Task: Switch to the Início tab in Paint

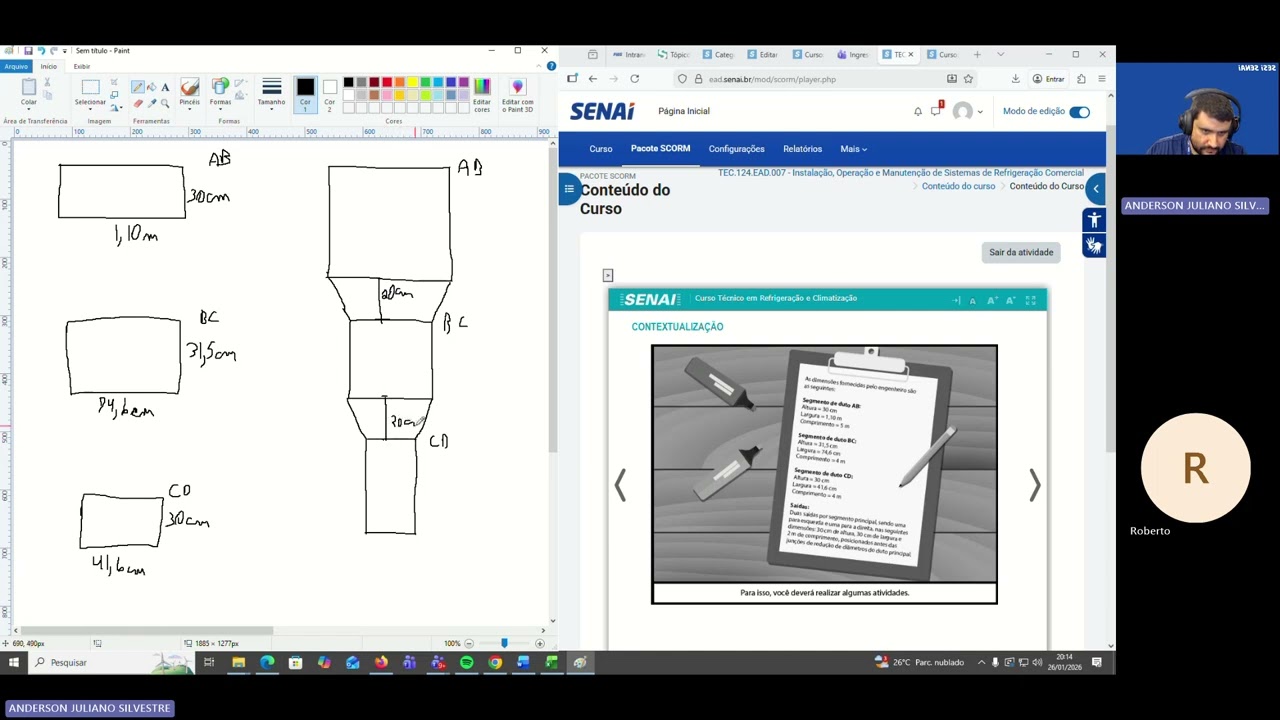Action: [x=48, y=66]
